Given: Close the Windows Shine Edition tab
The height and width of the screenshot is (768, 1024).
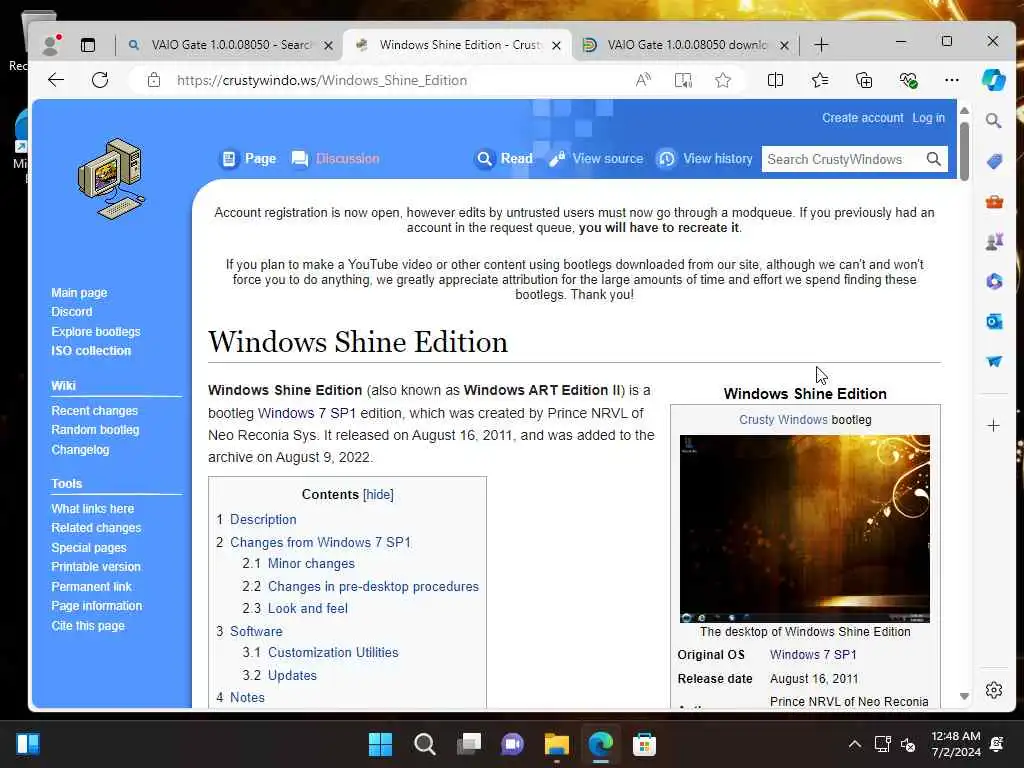Looking at the screenshot, I should tap(556, 45).
